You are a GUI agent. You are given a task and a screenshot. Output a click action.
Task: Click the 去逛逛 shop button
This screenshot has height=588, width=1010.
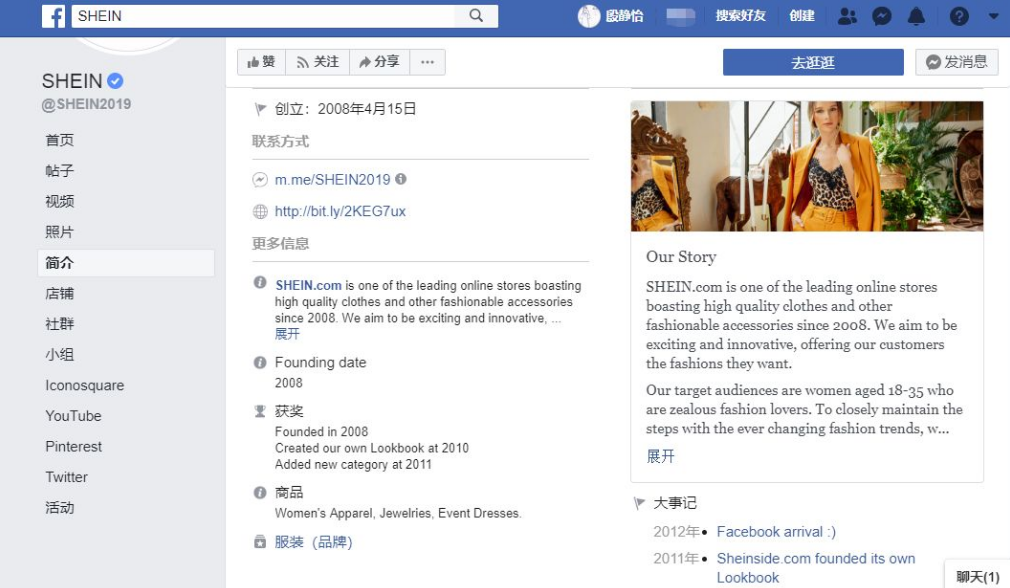tap(813, 62)
